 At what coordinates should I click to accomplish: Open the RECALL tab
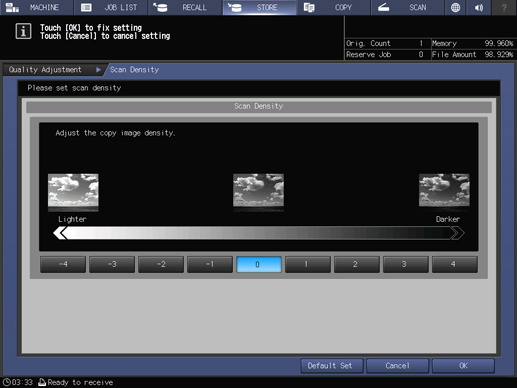coord(185,7)
